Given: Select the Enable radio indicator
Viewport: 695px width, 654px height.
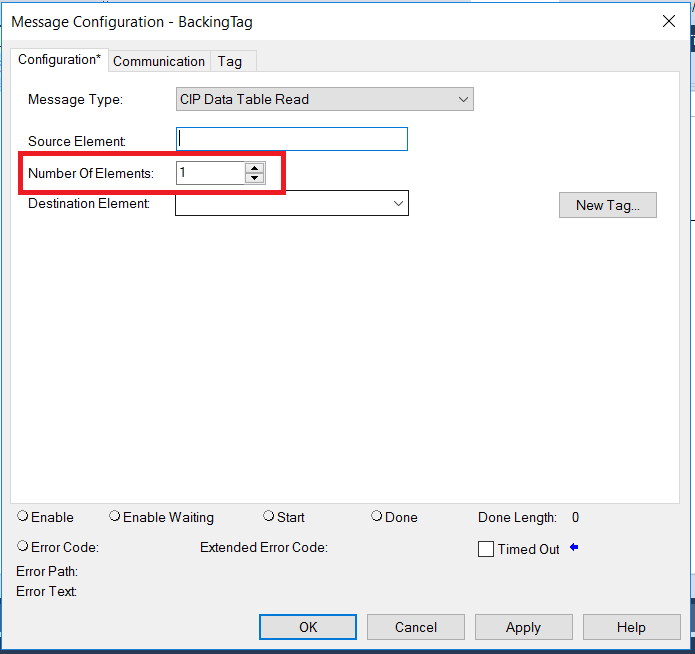Looking at the screenshot, I should [23, 516].
